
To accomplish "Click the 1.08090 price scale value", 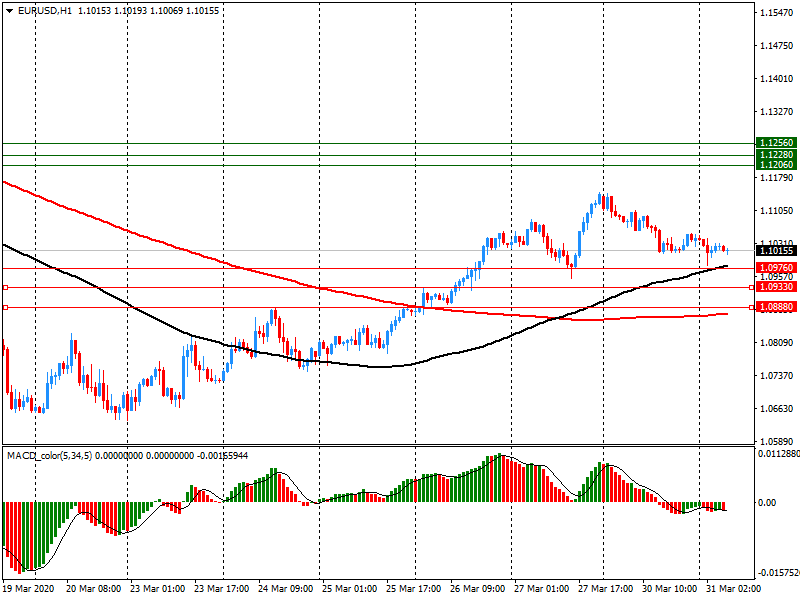I will click(x=777, y=343).
